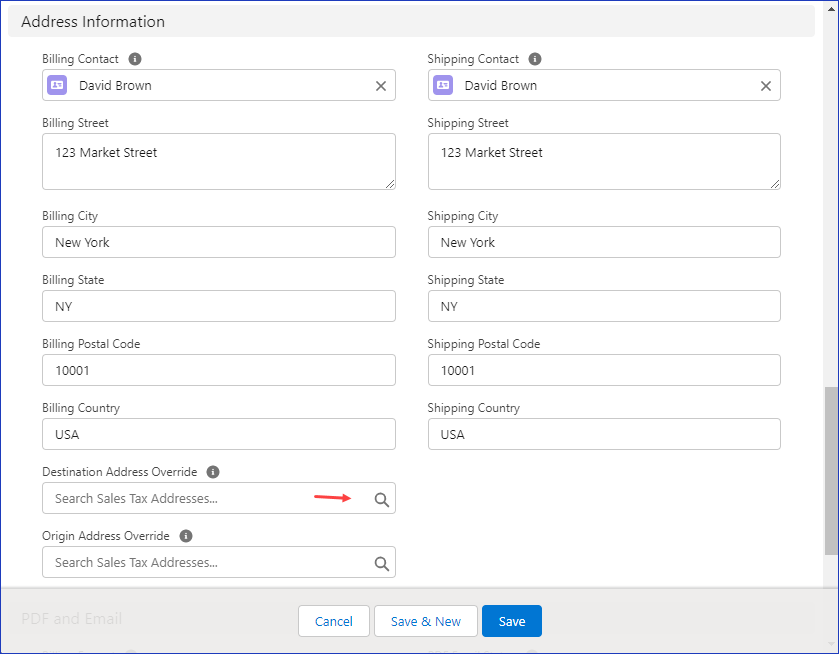Click the vertical scrollbar thumb
The image size is (839, 654).
click(831, 471)
